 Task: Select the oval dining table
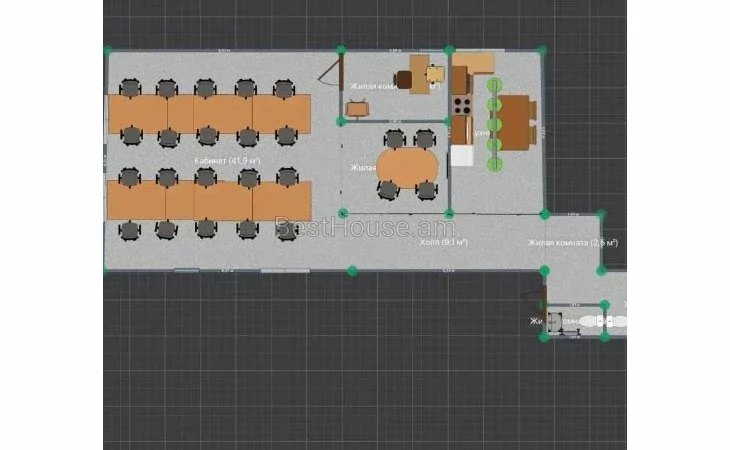coord(408,165)
